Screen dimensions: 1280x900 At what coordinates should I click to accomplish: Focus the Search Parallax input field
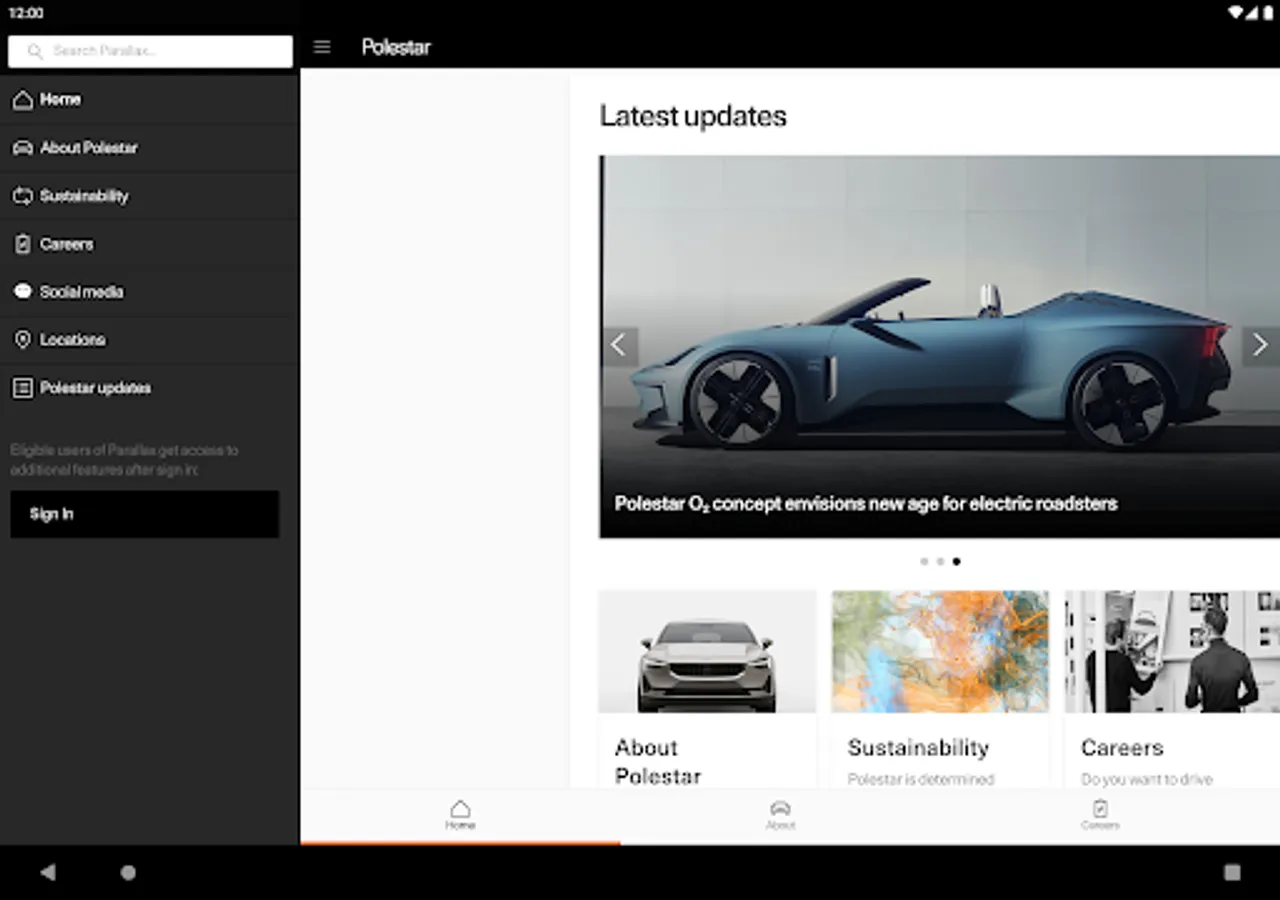coord(150,51)
